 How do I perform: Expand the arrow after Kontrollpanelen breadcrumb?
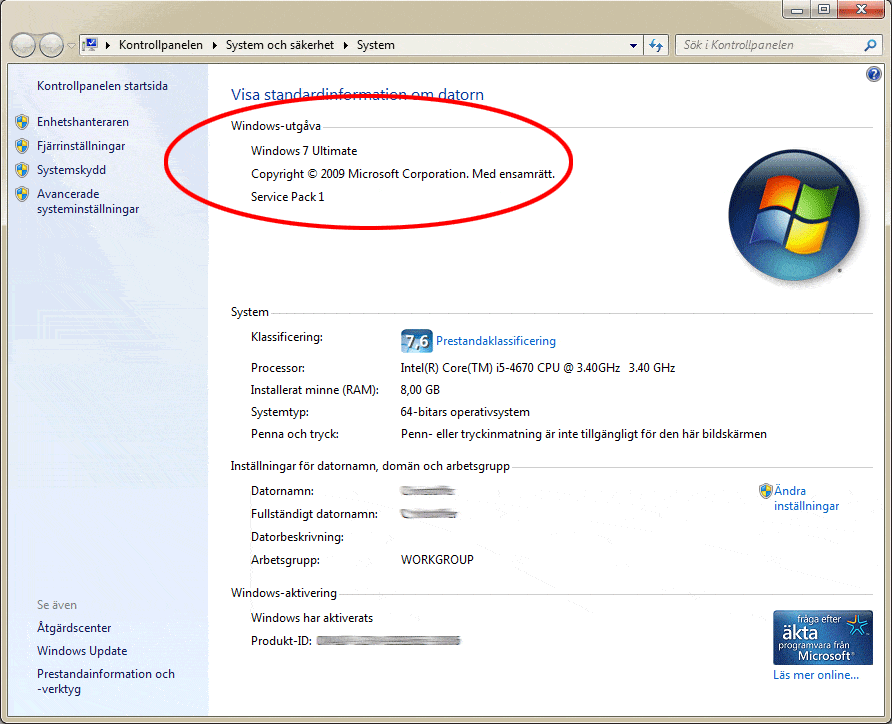214,45
